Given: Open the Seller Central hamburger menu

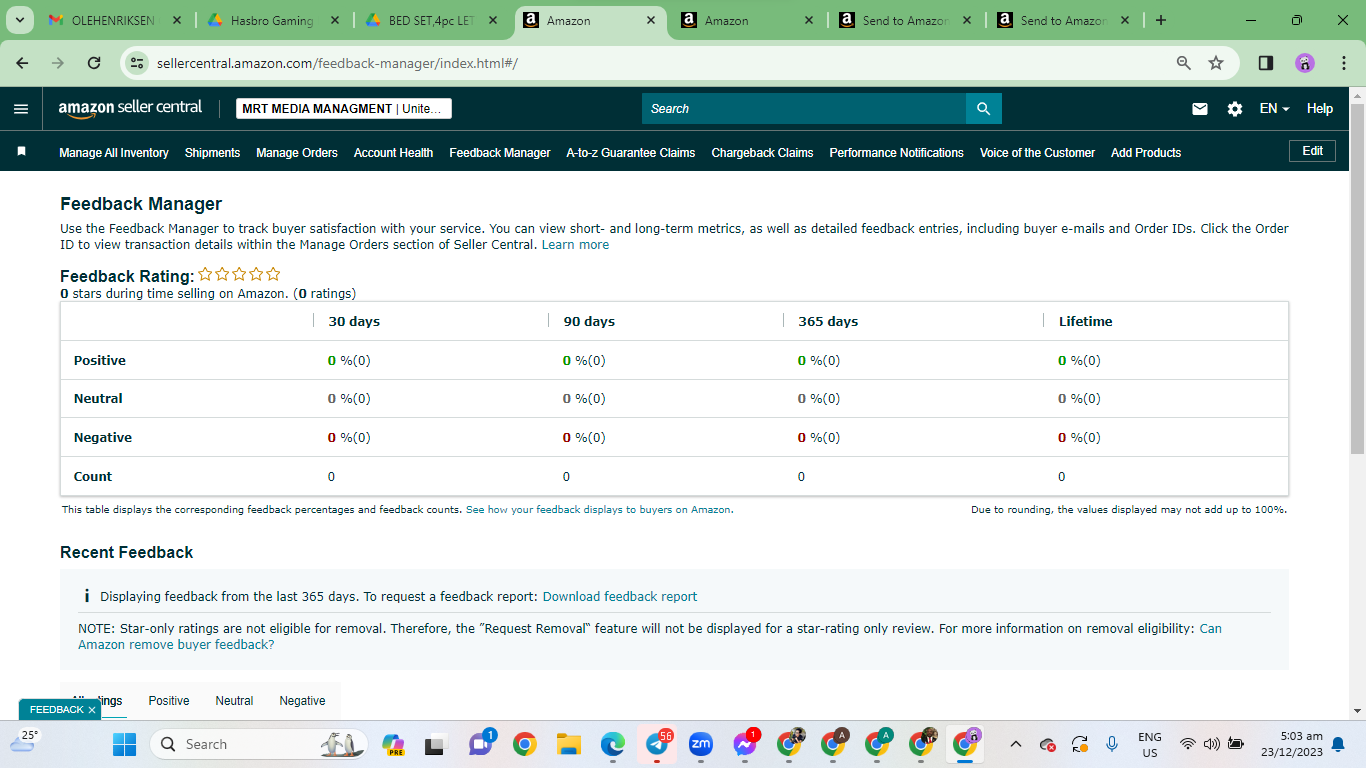Looking at the screenshot, I should coord(21,109).
